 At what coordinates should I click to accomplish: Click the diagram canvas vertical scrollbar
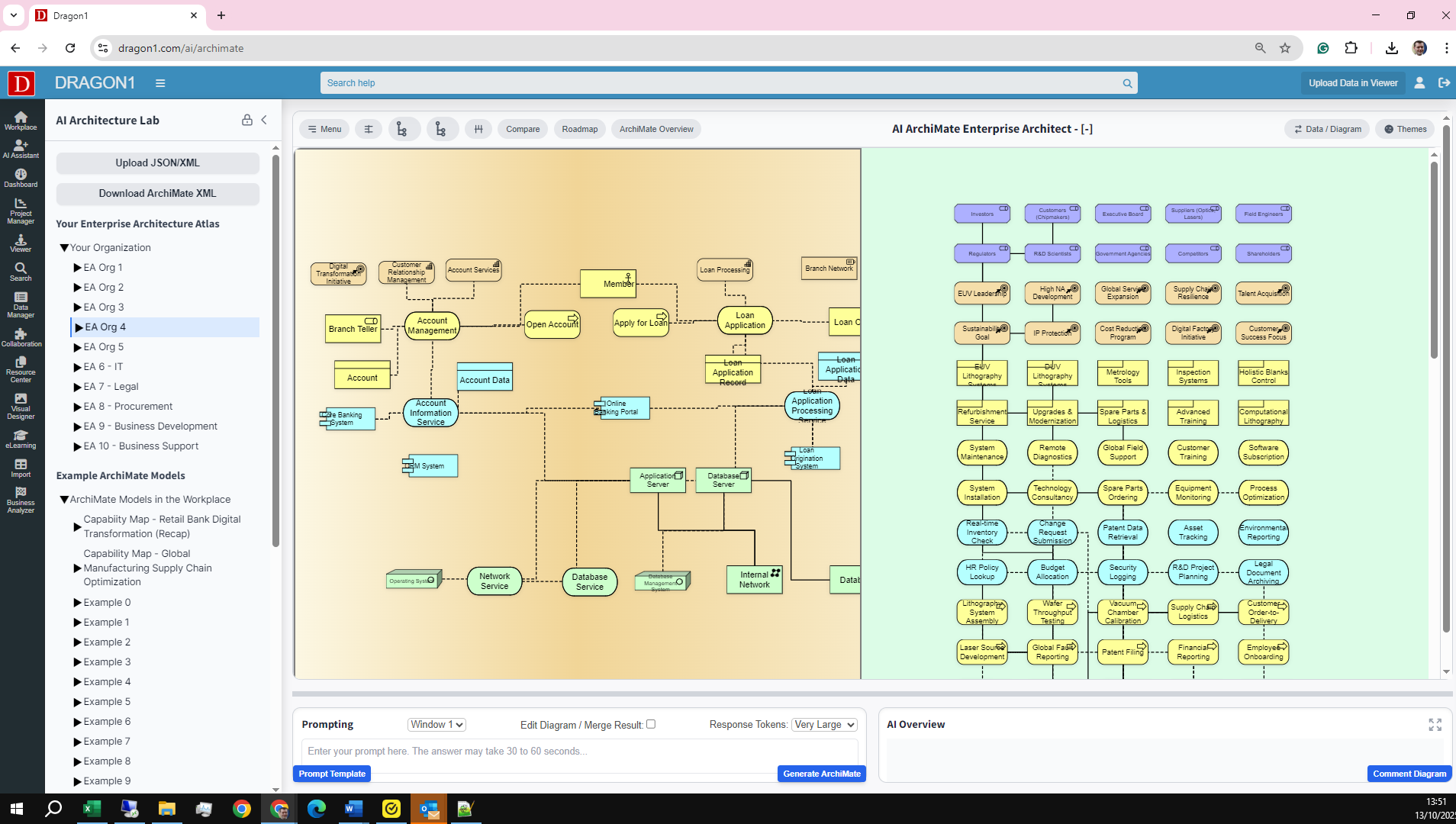[1434, 259]
